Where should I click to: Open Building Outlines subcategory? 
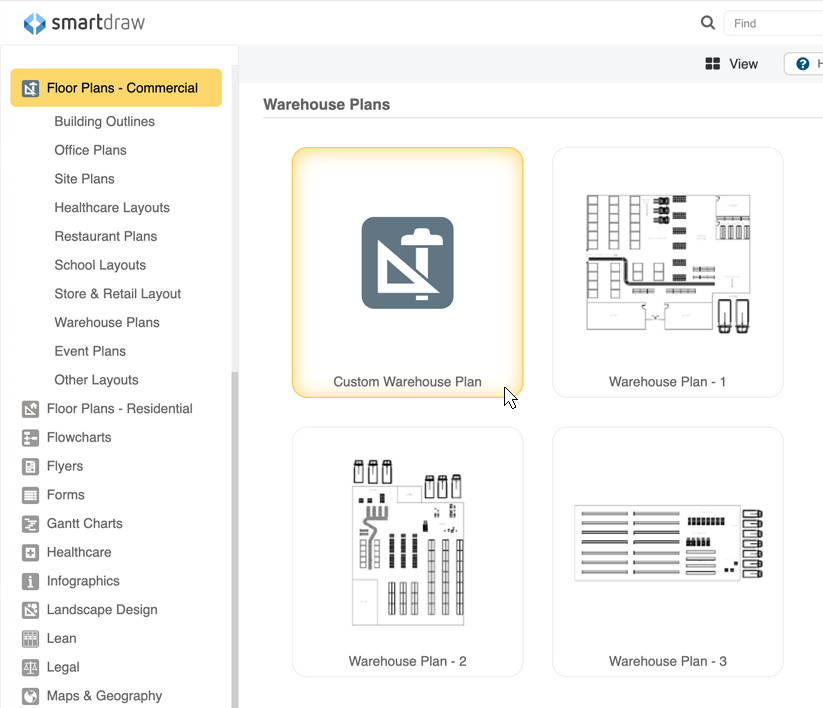coord(104,121)
